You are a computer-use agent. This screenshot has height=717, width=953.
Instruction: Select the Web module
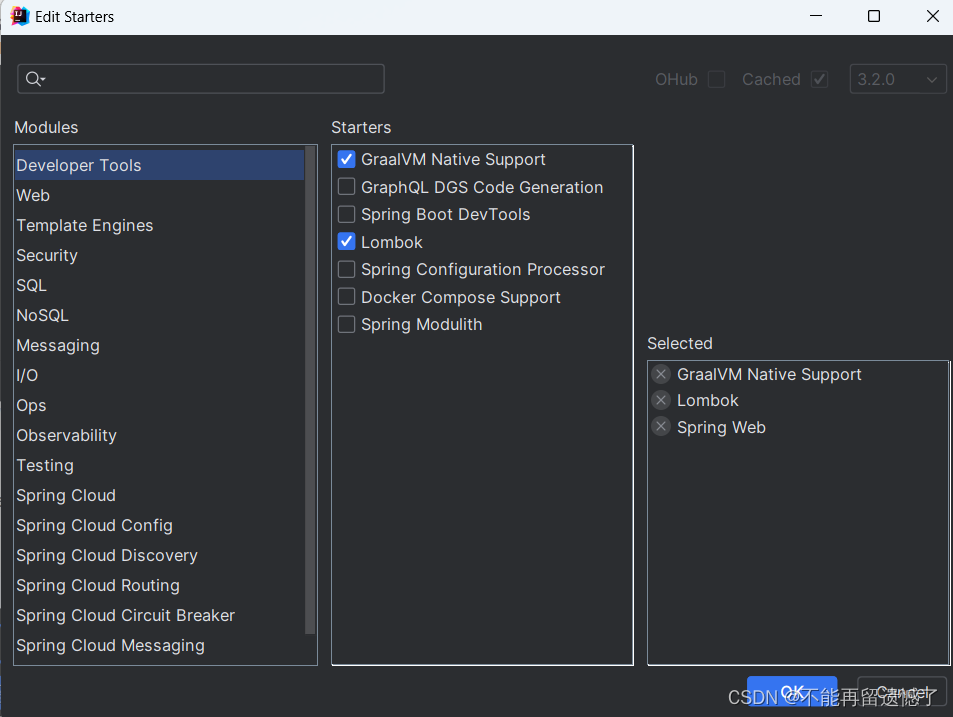click(x=159, y=195)
